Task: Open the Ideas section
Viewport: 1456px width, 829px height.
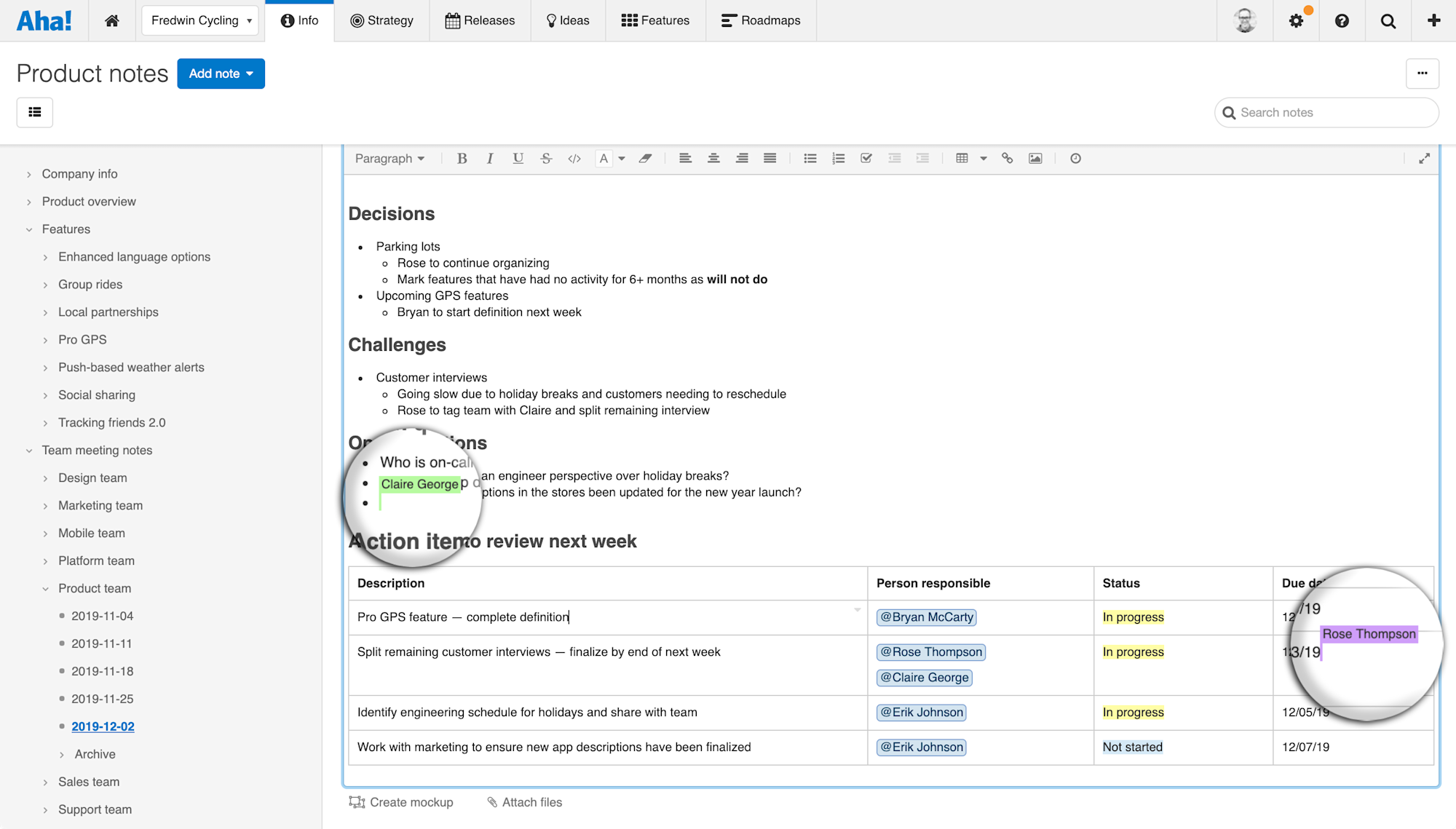Action: click(x=568, y=20)
